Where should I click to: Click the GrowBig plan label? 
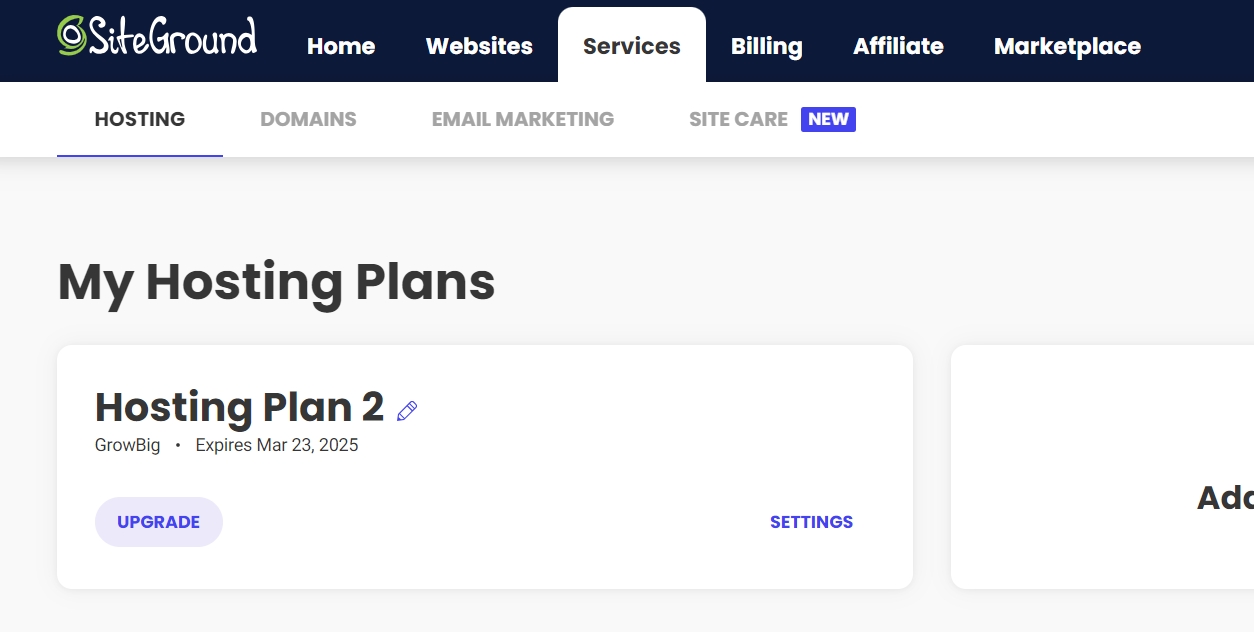(127, 445)
